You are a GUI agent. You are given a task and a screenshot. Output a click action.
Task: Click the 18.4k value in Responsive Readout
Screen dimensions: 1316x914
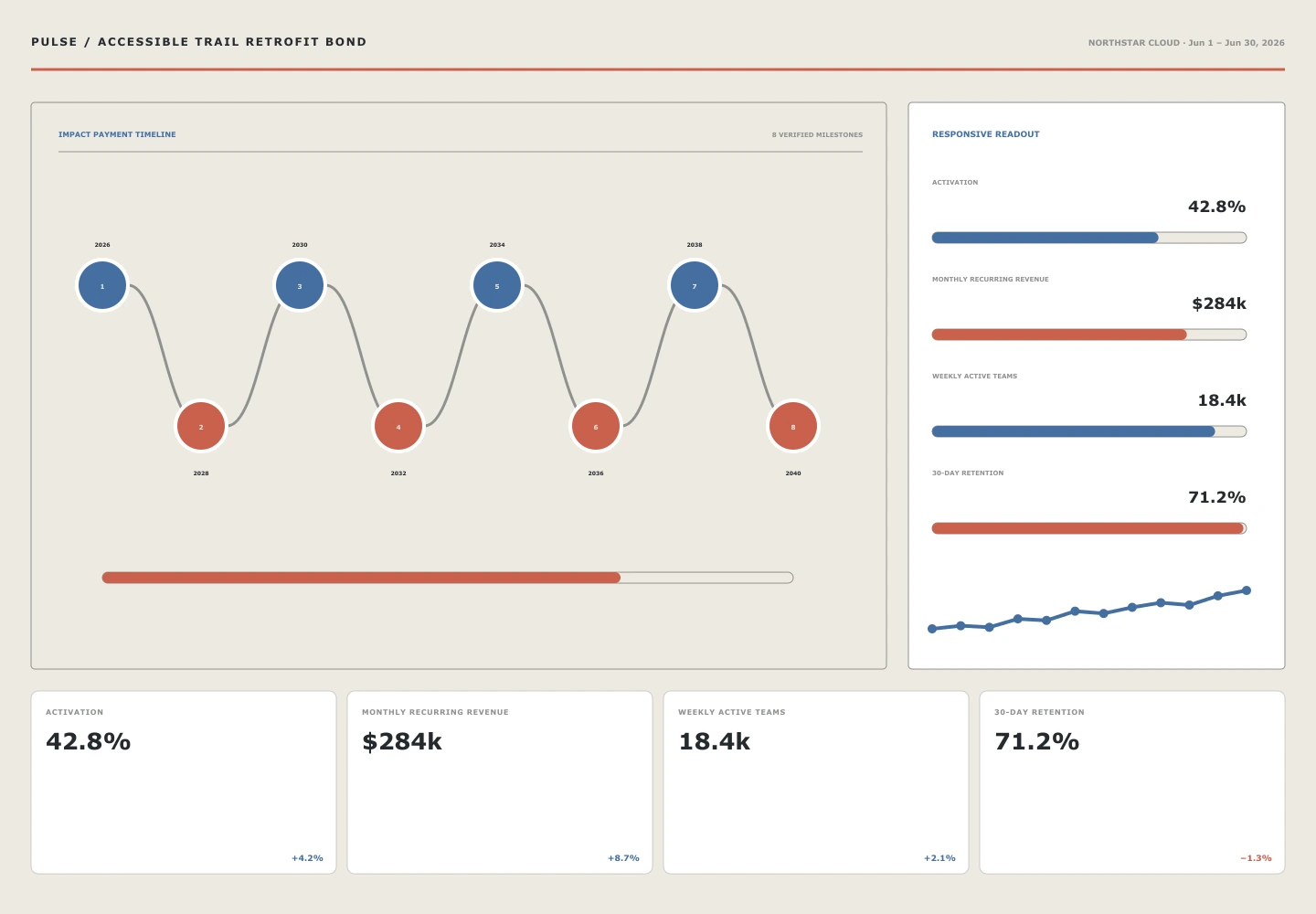[x=1222, y=400]
